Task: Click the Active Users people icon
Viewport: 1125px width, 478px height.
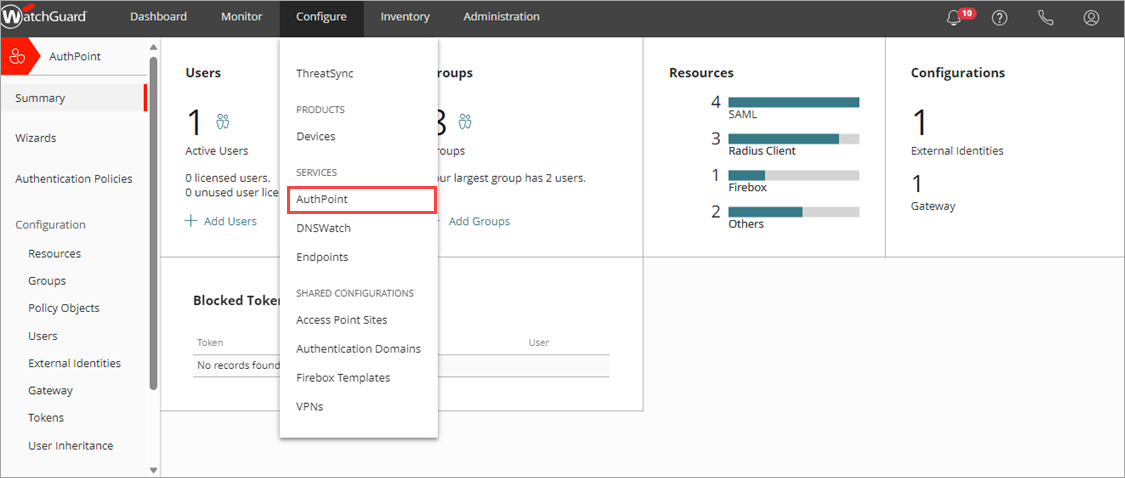Action: point(223,122)
